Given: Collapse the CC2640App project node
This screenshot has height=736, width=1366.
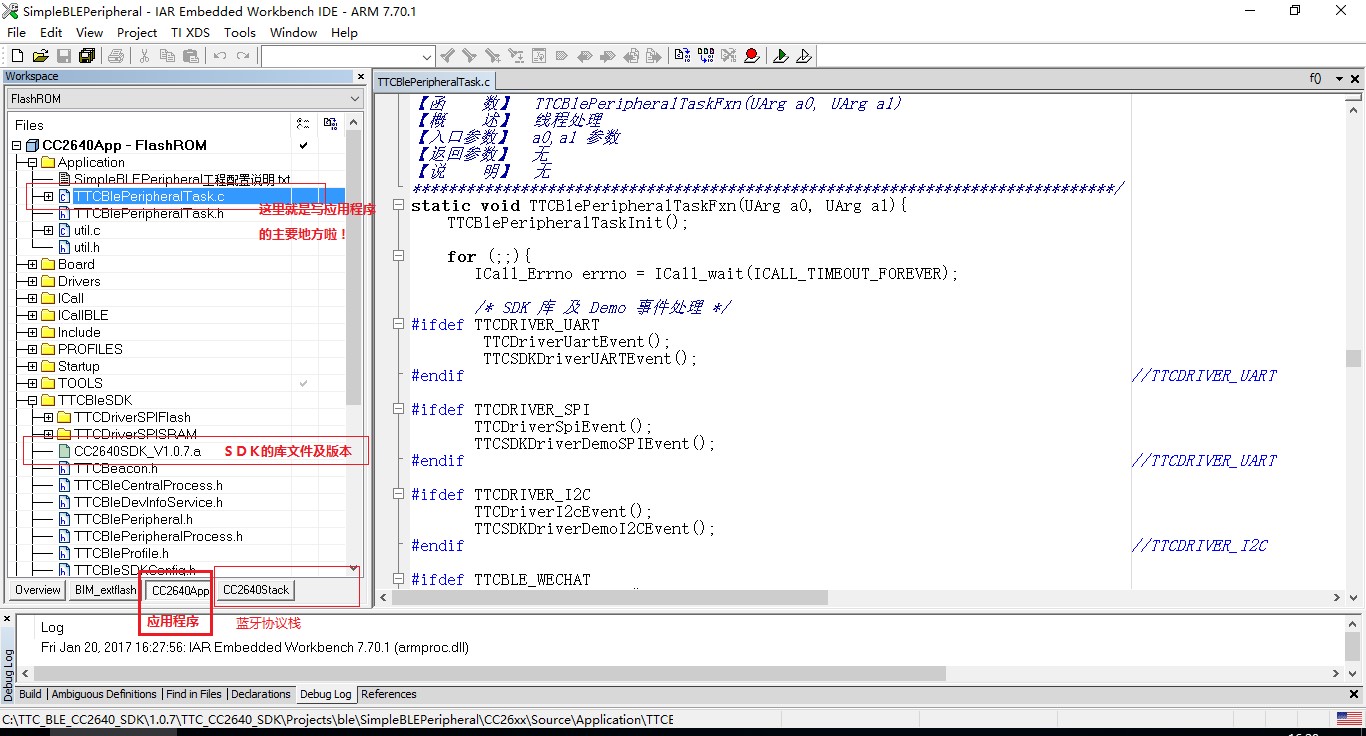Looking at the screenshot, I should [x=17, y=146].
